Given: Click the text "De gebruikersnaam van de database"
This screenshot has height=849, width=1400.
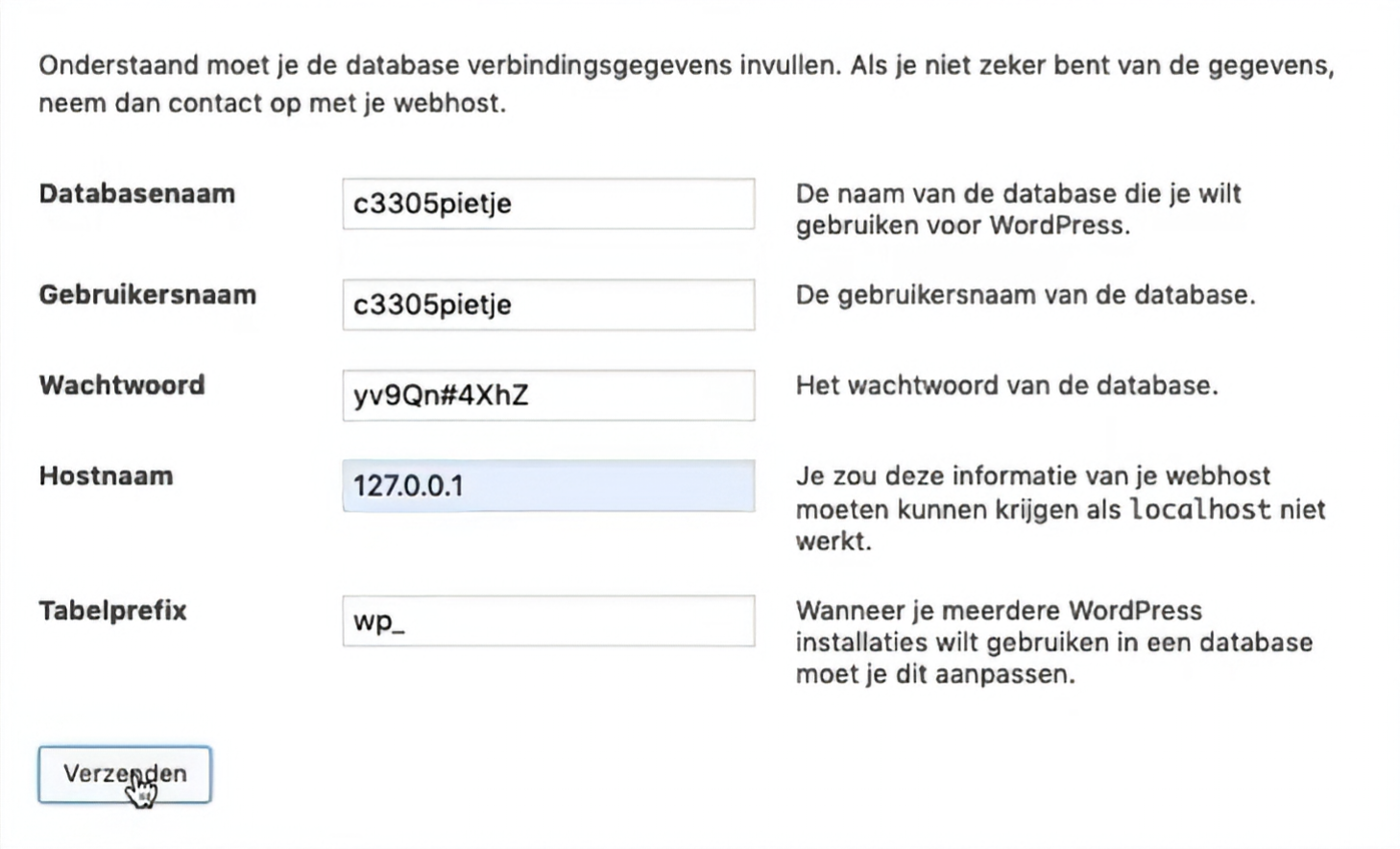Looking at the screenshot, I should (1025, 295).
